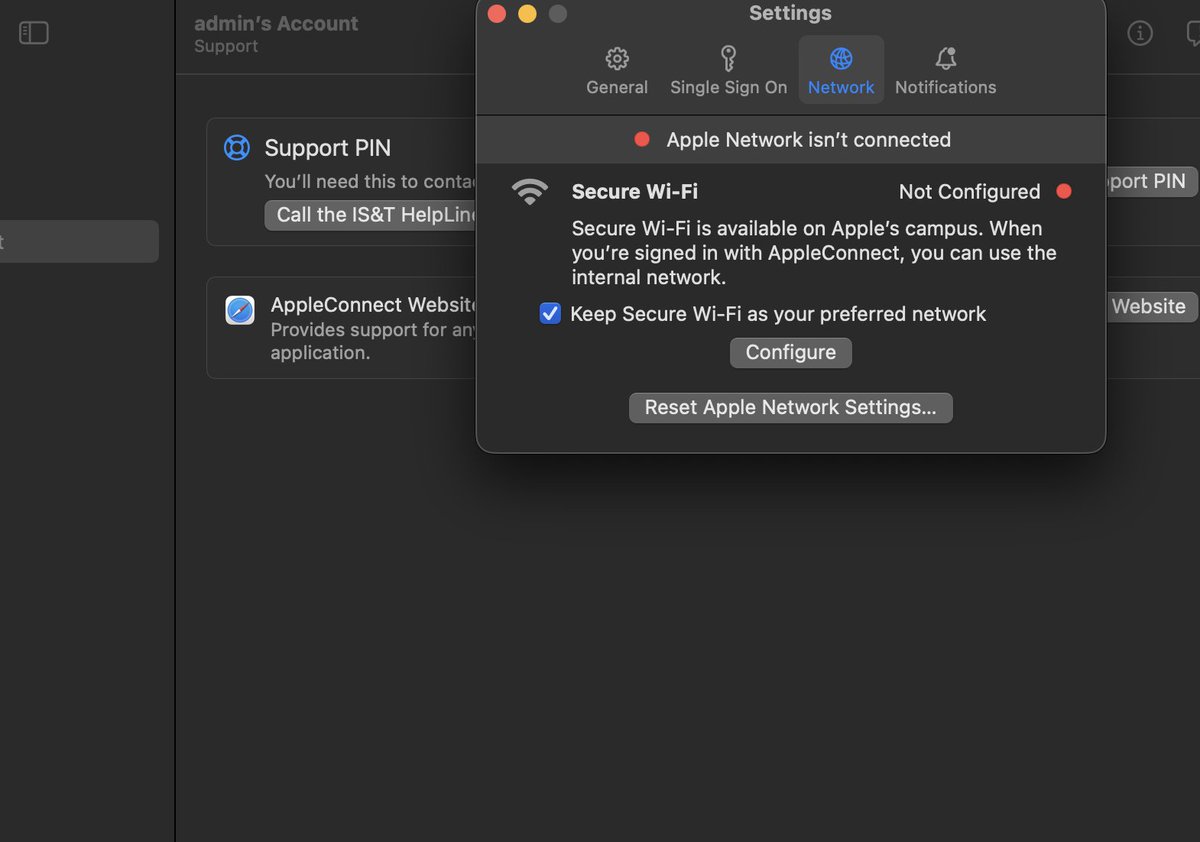Click the red status dot beside Not Configured
Viewport: 1200px width, 842px height.
click(1064, 191)
